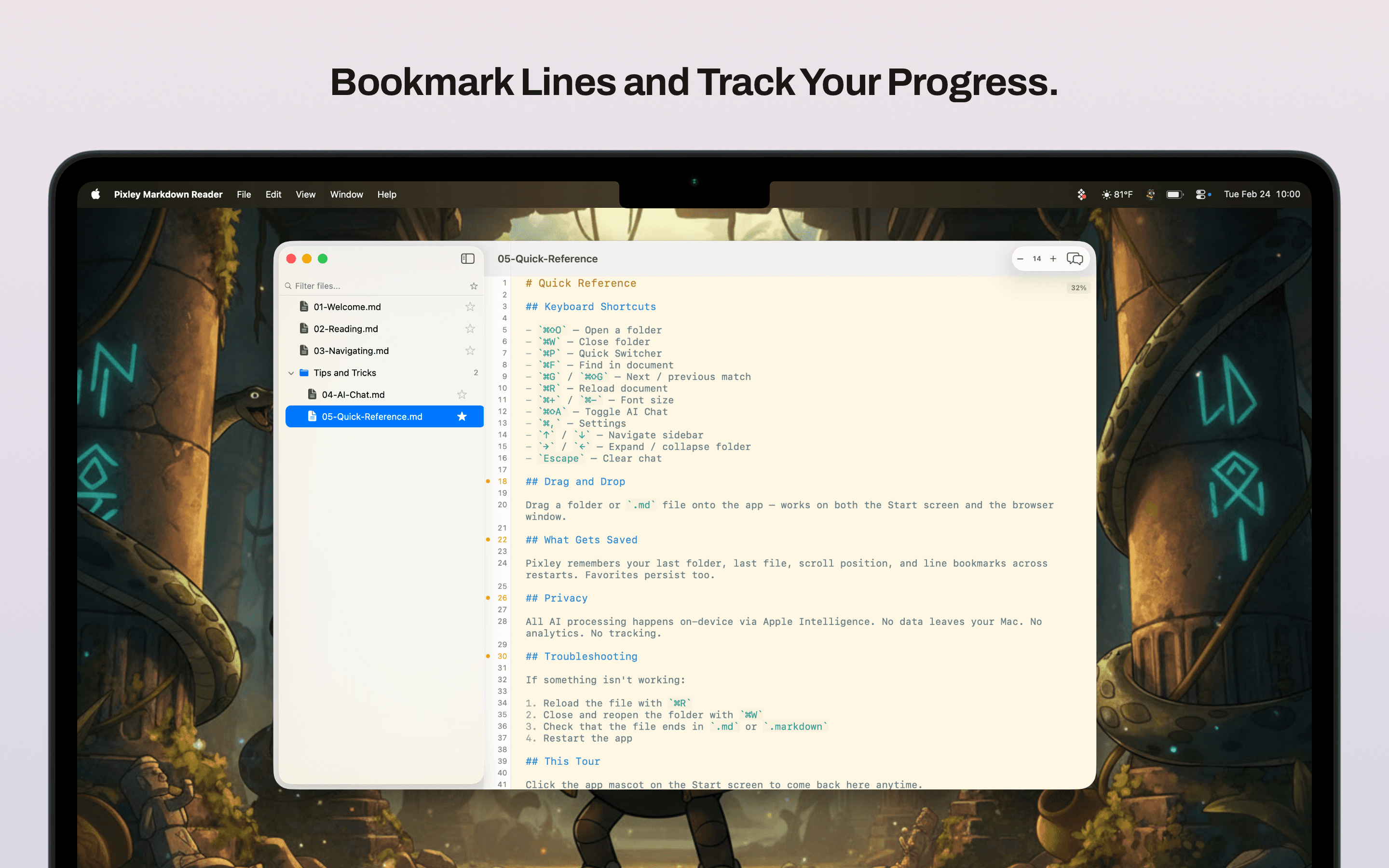Click the 32% reading progress badge
This screenshot has width=1389, height=868.
(x=1078, y=287)
